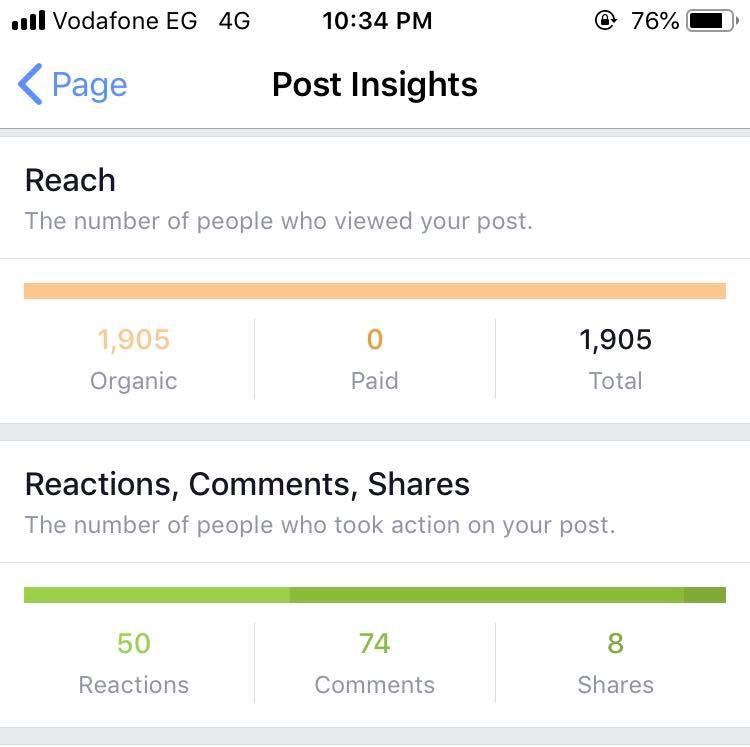Select the 1,905 Organic reach stat

133,359
